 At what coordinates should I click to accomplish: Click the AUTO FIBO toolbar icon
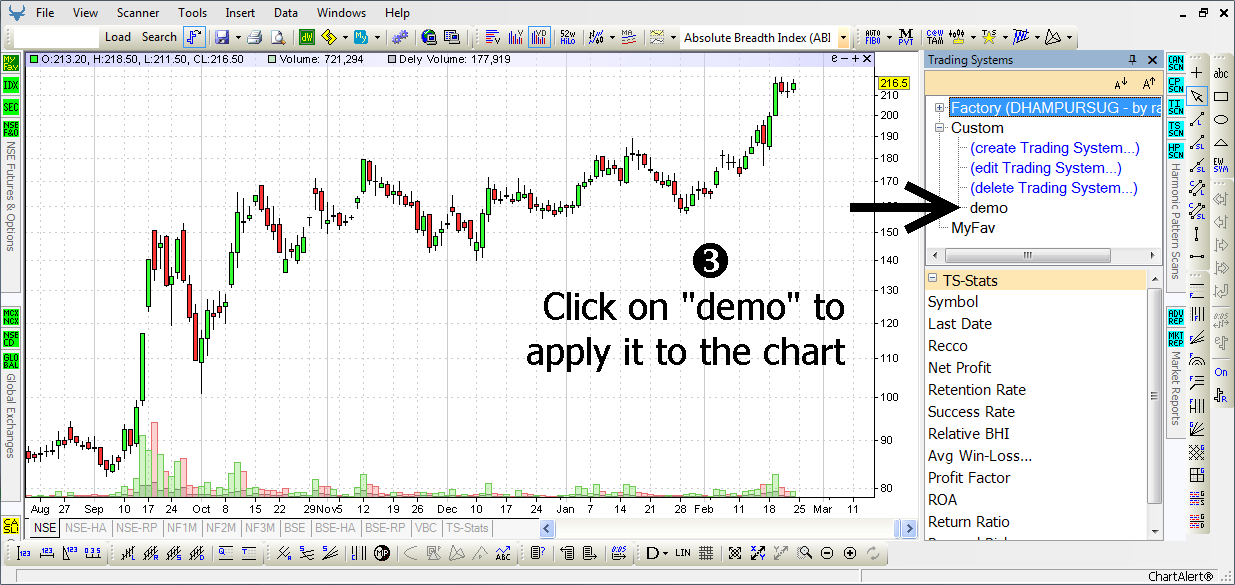tap(872, 37)
